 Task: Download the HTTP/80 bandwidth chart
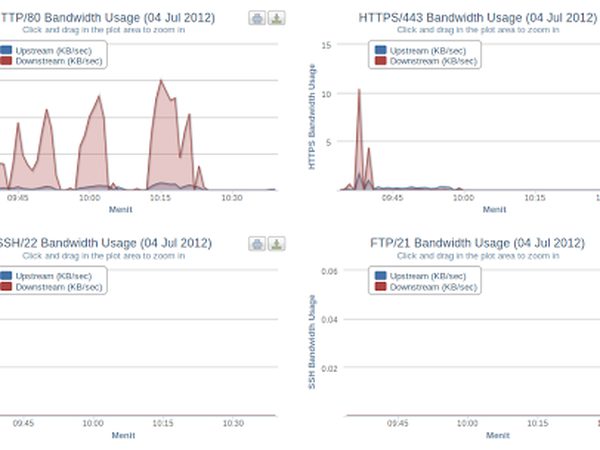point(277,18)
